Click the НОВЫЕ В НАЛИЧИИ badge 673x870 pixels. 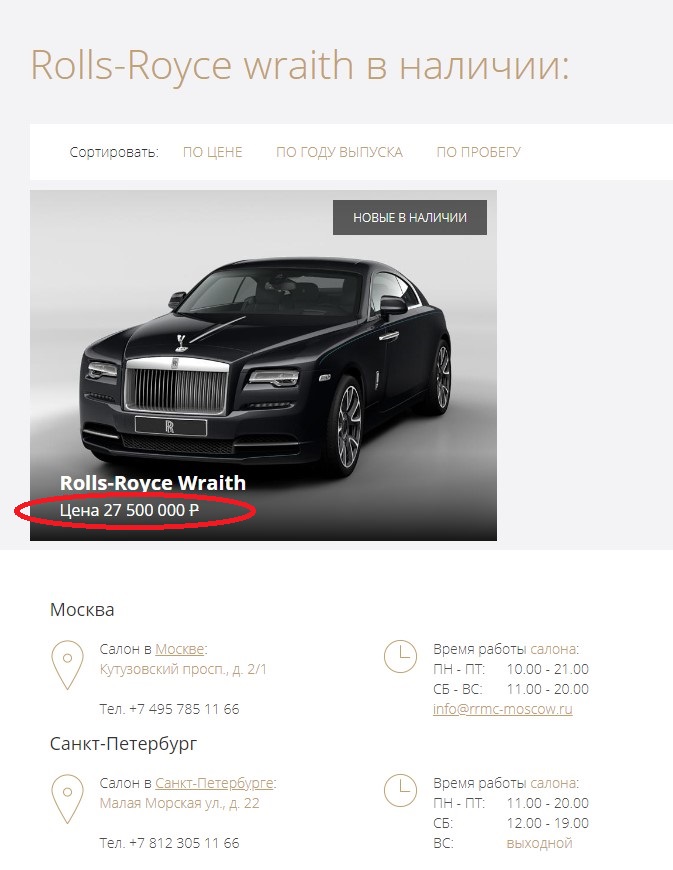click(x=410, y=218)
